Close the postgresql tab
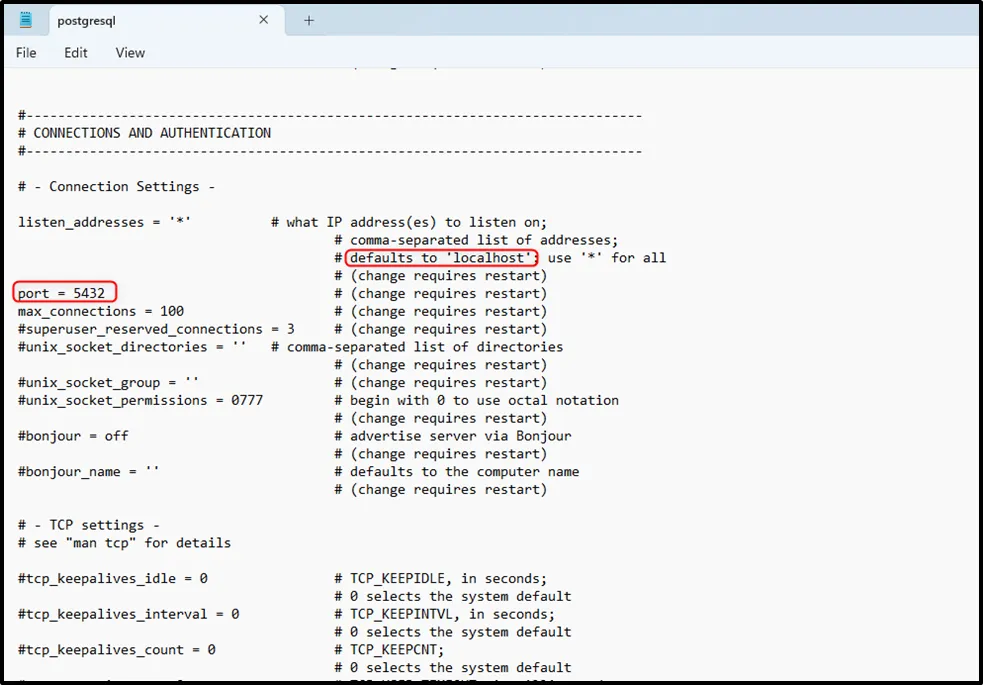 (264, 20)
